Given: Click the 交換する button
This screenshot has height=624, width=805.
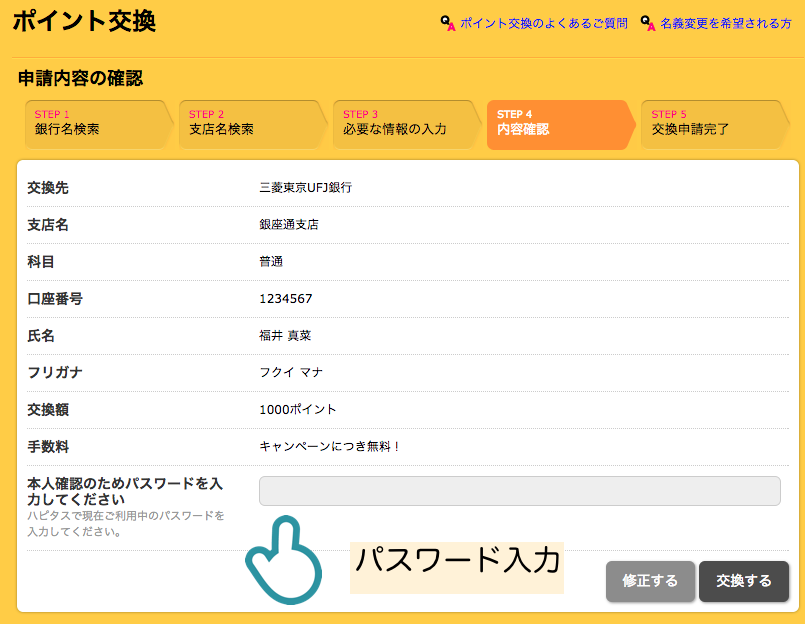Looking at the screenshot, I should pos(744,581).
